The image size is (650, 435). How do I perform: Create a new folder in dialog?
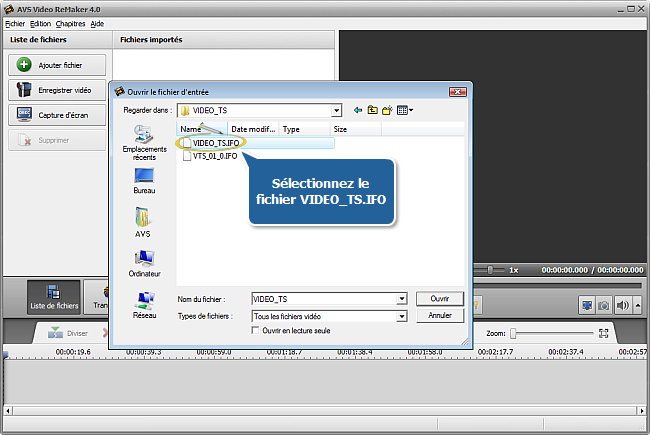(x=387, y=110)
